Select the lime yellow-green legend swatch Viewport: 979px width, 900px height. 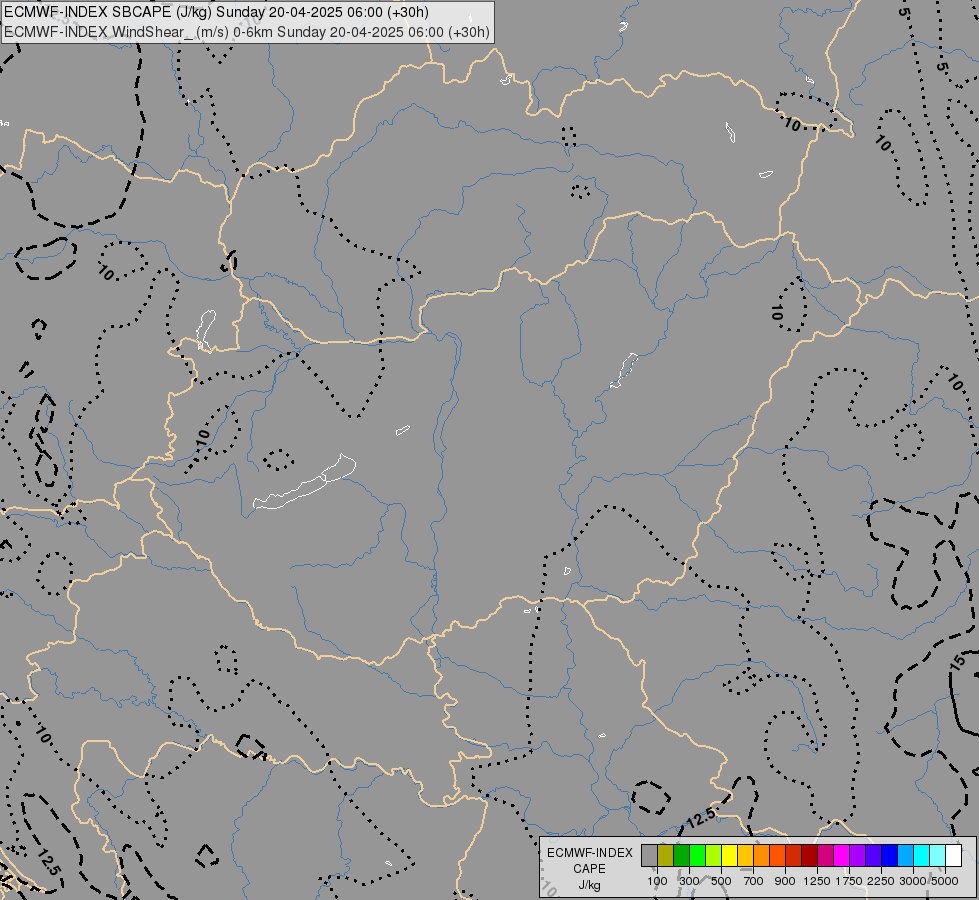[x=714, y=856]
